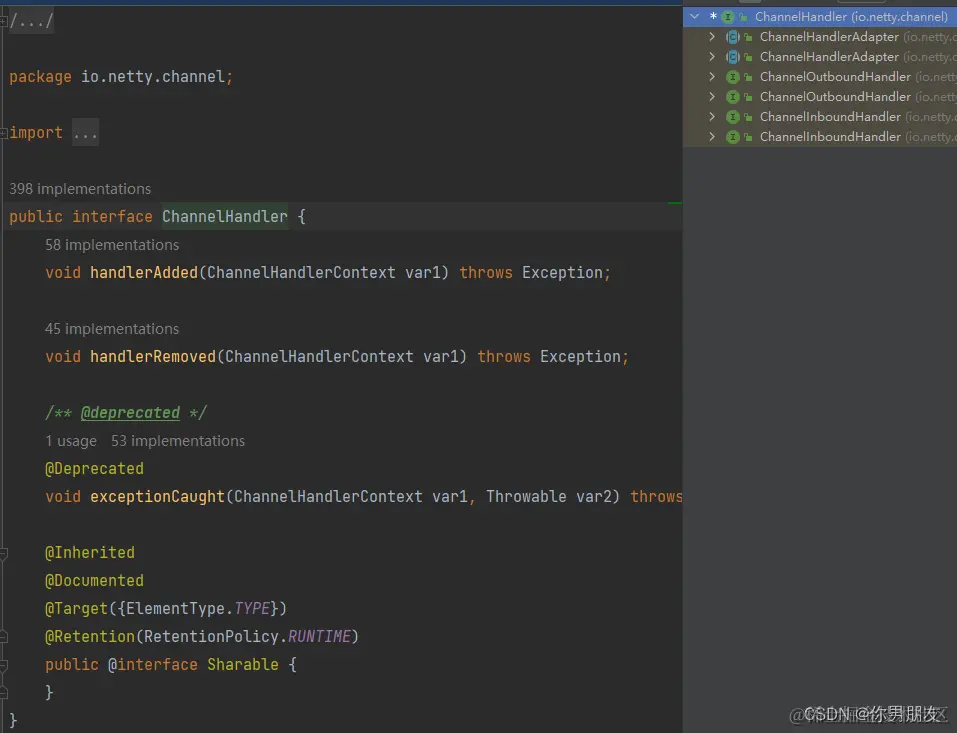This screenshot has height=733, width=957.
Task: Click the RUNTIME constant in RetentionPolicy.RUNTIME
Action: click(x=319, y=637)
